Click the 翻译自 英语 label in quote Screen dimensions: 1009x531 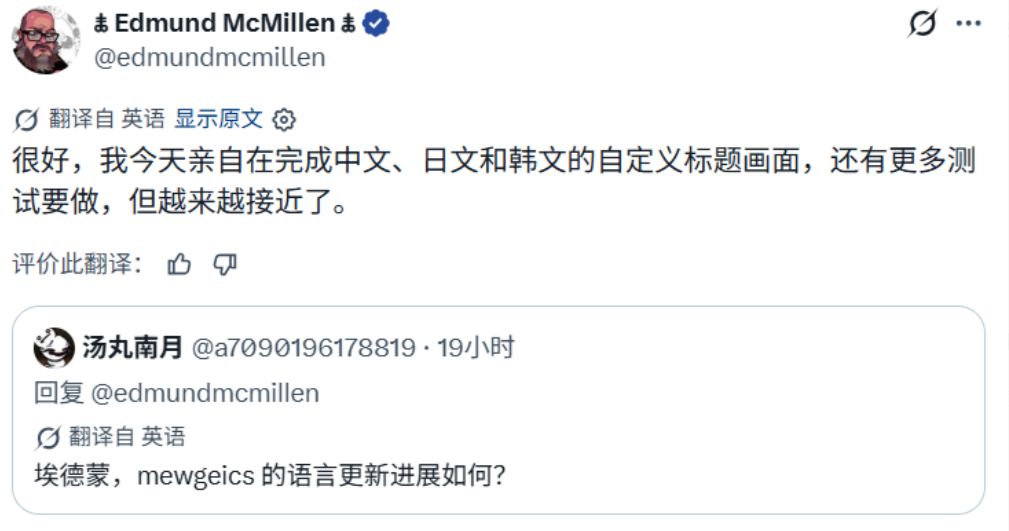click(127, 437)
